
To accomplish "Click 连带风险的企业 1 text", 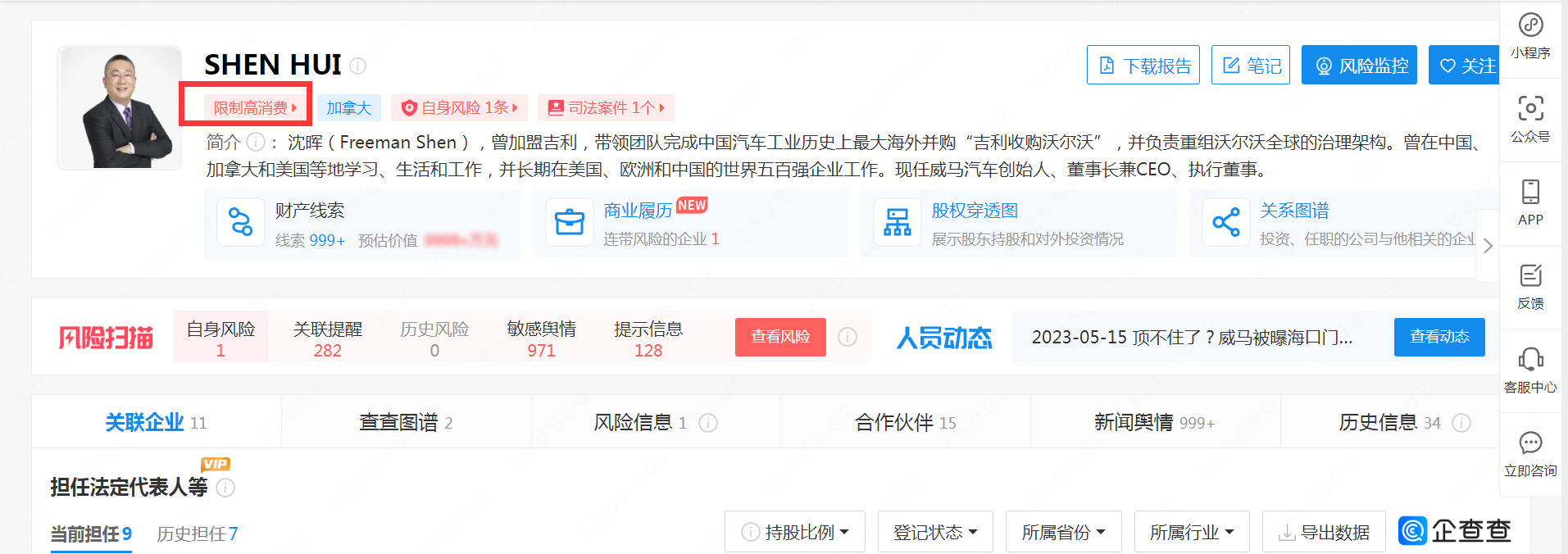I will [661, 238].
